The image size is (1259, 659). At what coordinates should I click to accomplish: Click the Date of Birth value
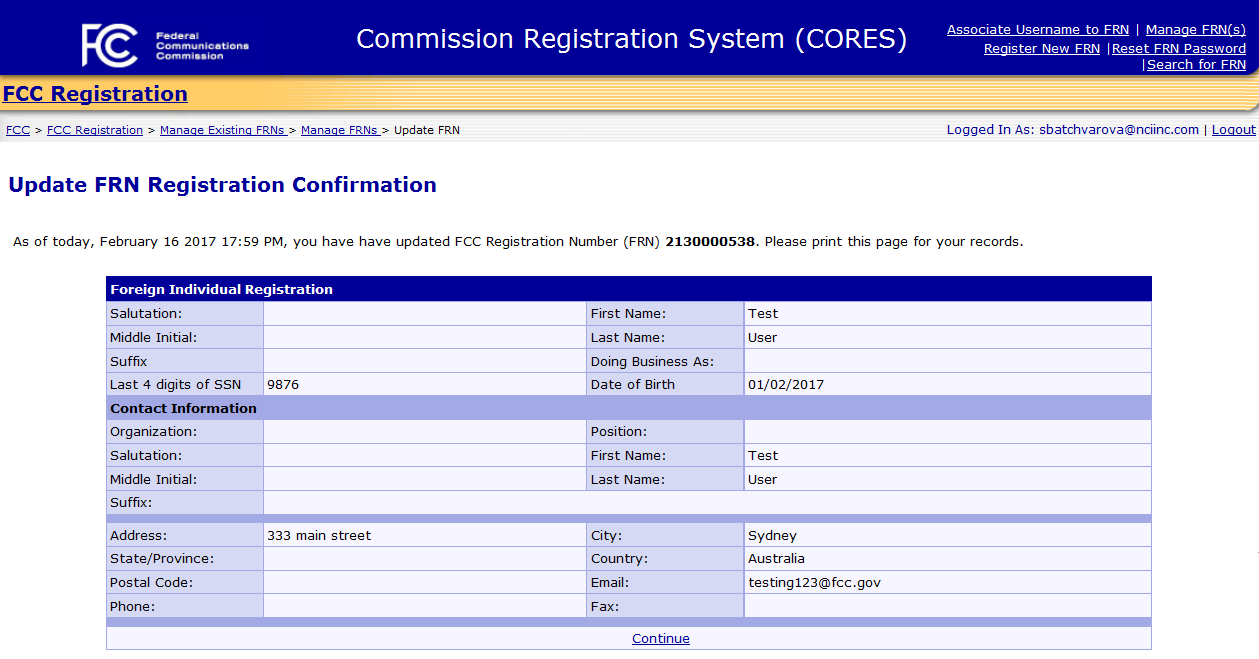(786, 385)
